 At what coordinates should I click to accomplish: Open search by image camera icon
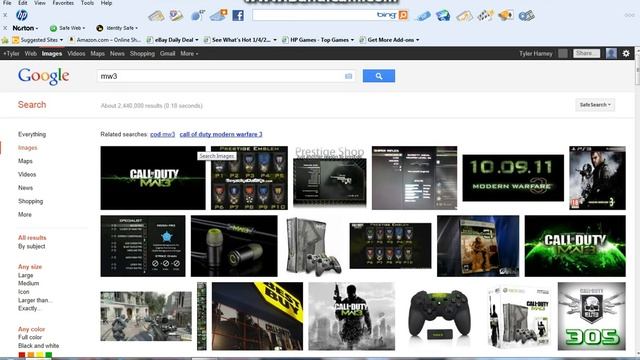pyautogui.click(x=348, y=76)
